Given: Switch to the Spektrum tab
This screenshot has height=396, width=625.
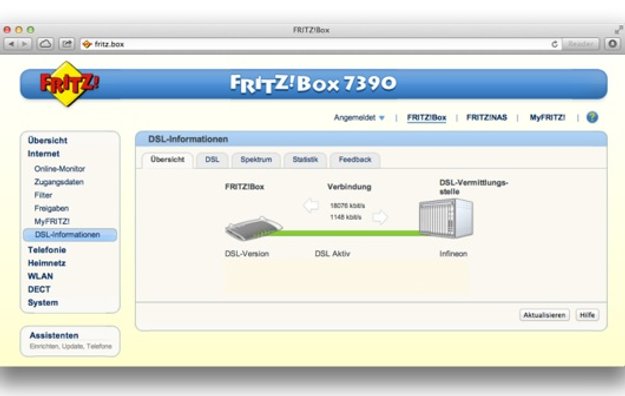Looking at the screenshot, I should click(256, 160).
